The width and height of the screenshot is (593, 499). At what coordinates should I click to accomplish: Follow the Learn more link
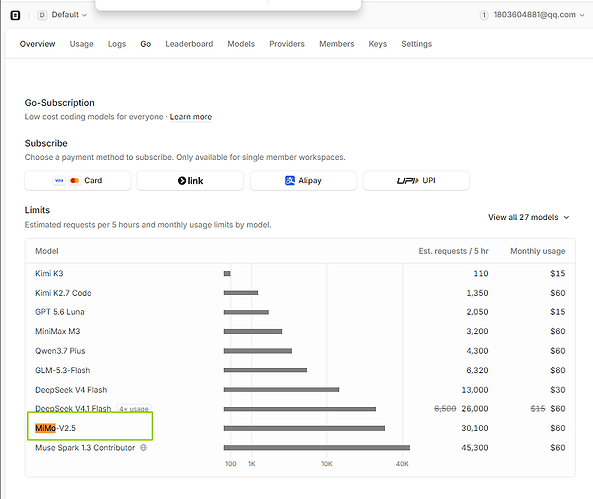pos(191,117)
